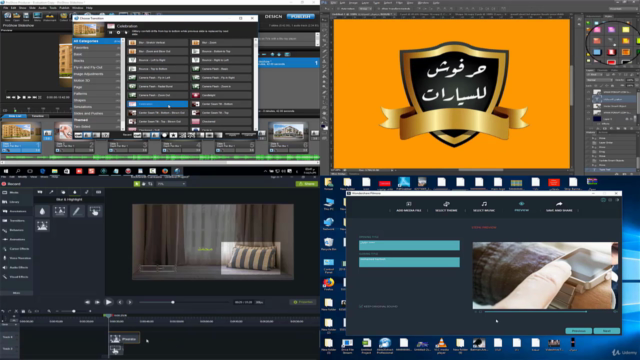Click Save and Share step in Filmora
Image resolution: width=640 pixels, height=360 pixels.
pos(559,207)
